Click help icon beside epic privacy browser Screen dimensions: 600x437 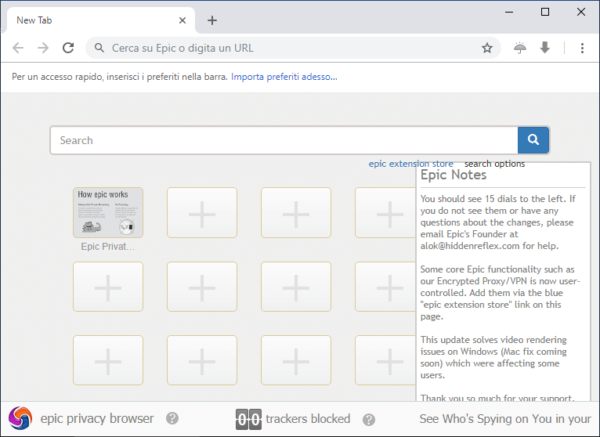tap(172, 418)
